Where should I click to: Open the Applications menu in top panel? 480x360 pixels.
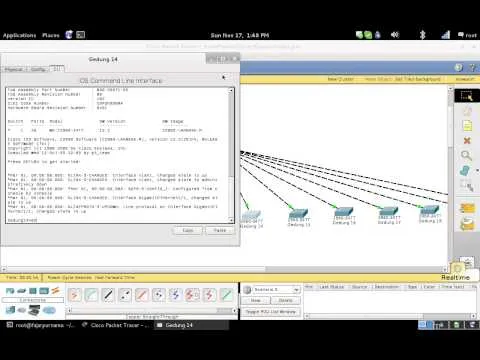point(19,35)
